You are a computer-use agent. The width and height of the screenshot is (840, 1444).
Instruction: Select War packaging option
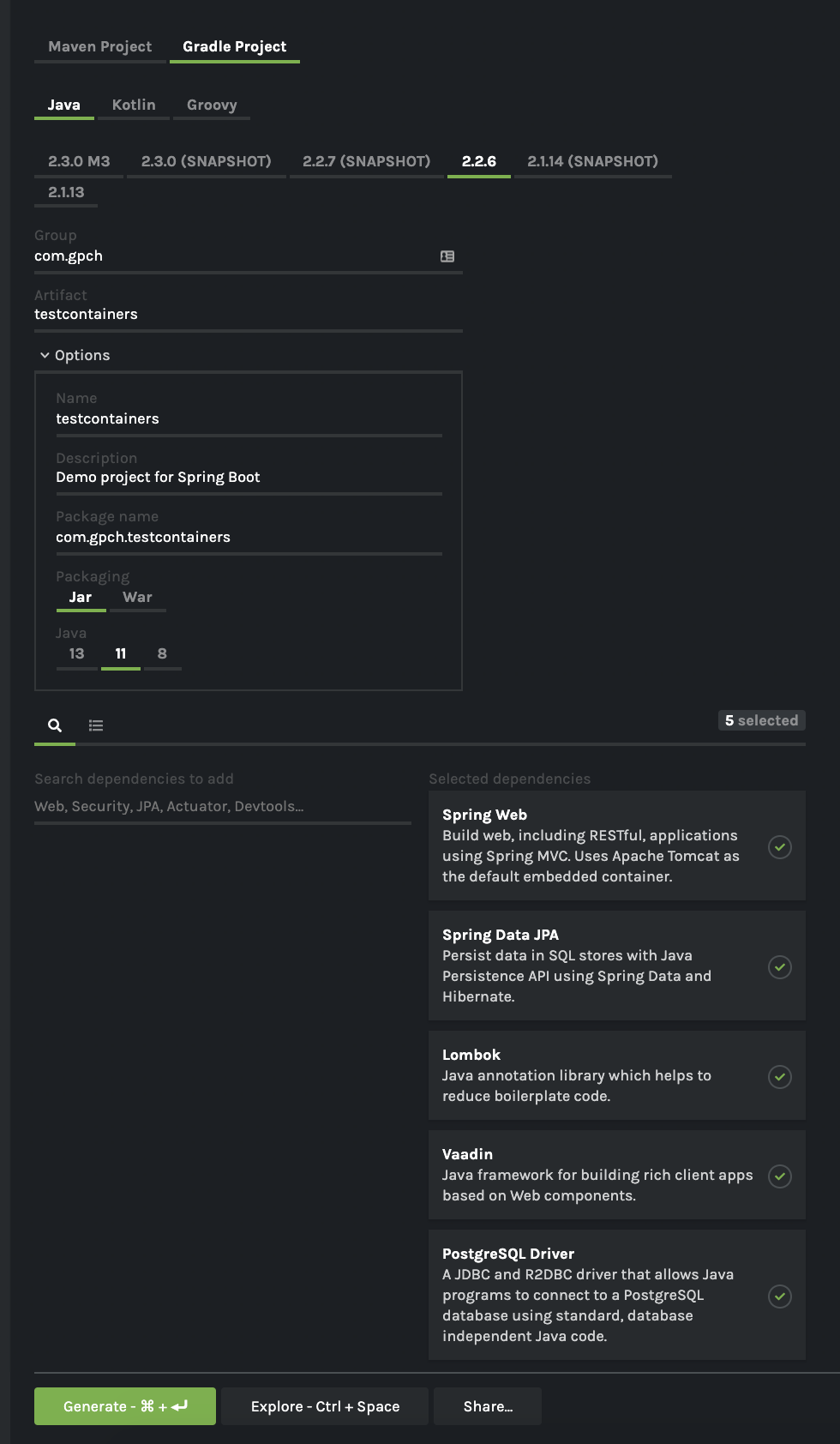coord(137,597)
